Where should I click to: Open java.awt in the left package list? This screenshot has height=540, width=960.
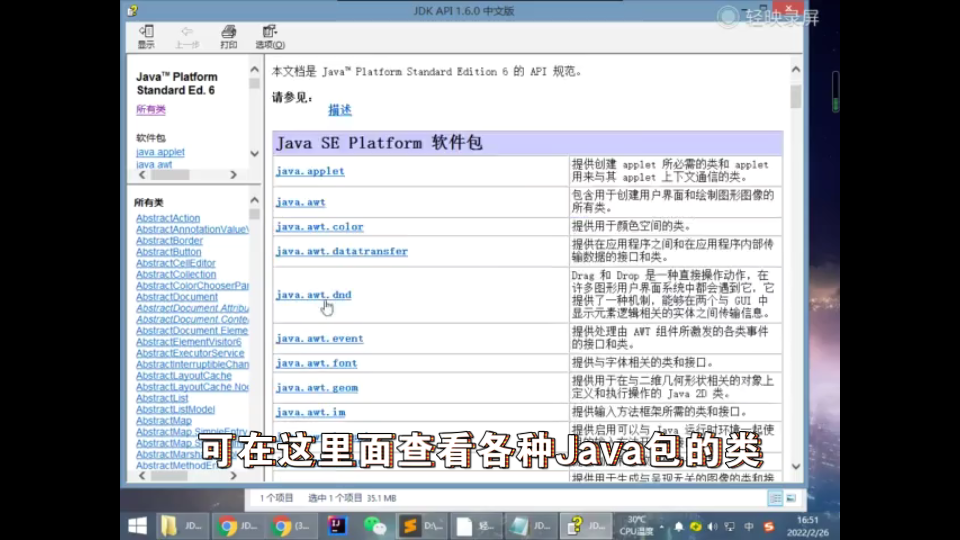coord(154,165)
